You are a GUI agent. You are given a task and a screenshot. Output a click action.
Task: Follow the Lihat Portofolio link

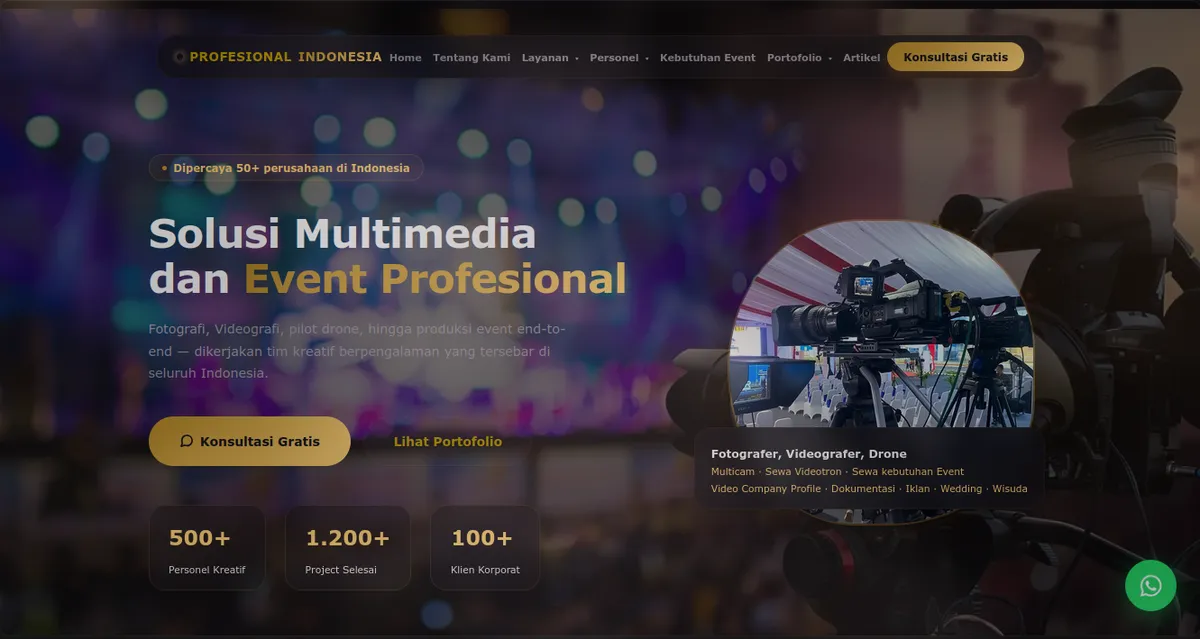447,441
